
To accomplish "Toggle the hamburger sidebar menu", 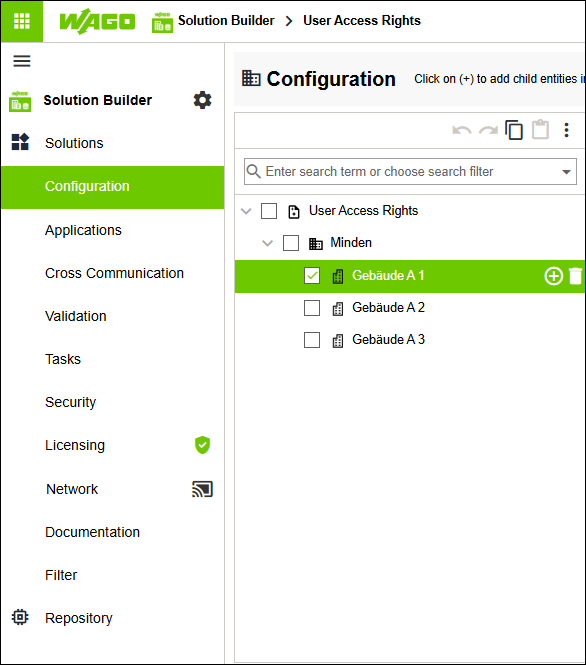I will point(22,61).
